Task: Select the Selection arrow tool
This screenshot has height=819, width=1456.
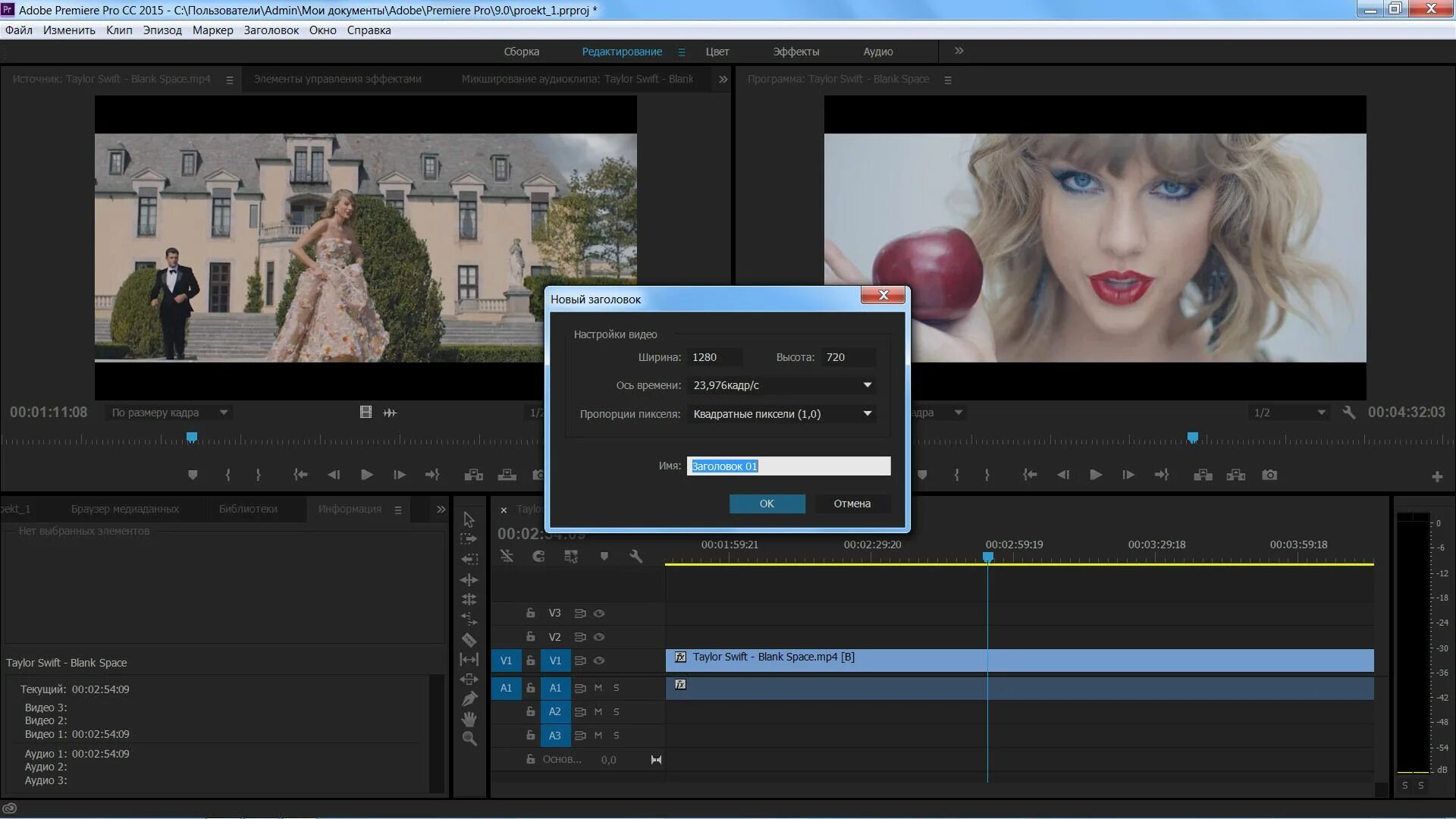Action: click(469, 519)
